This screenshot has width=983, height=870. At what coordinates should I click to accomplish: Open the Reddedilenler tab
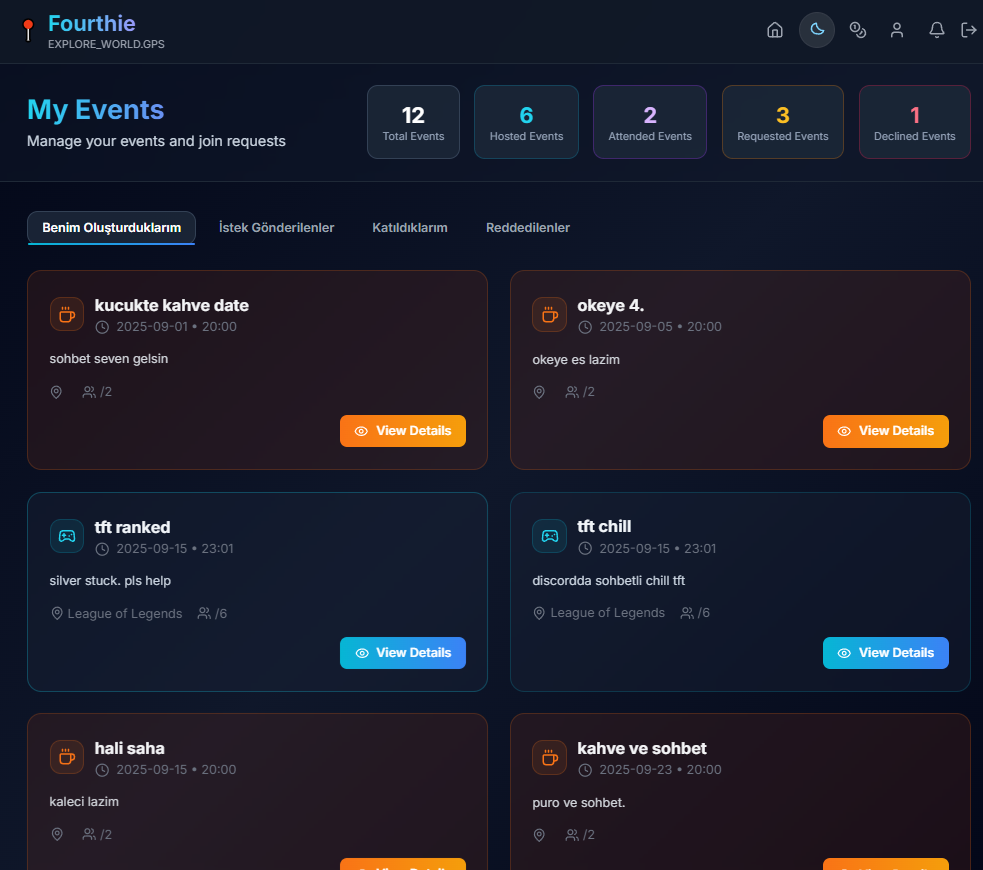(x=528, y=228)
